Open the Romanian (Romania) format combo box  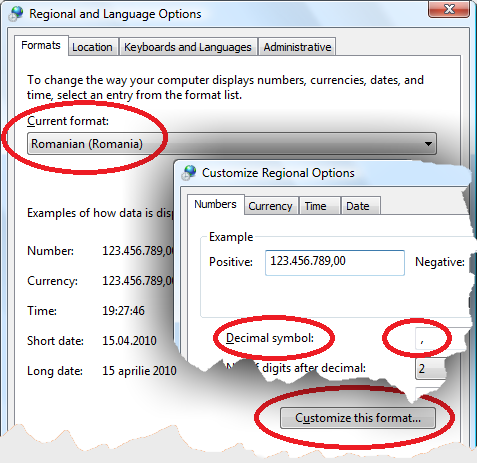232,144
